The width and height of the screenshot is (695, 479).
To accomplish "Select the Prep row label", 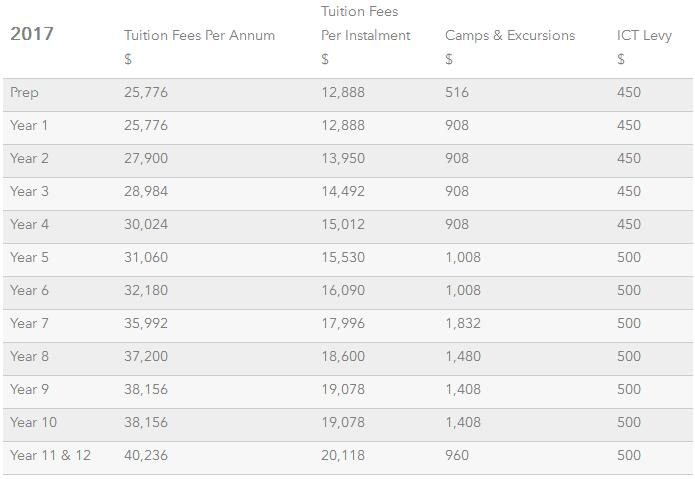I will 24,93.
